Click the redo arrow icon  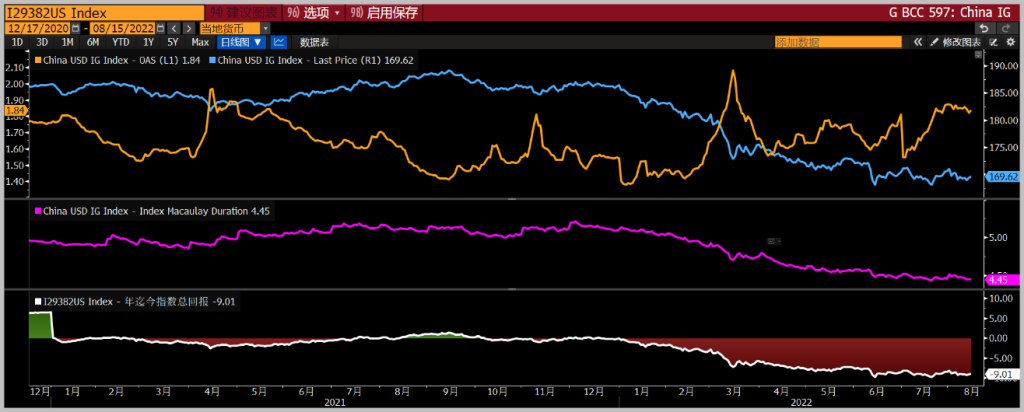pyautogui.click(x=1005, y=29)
